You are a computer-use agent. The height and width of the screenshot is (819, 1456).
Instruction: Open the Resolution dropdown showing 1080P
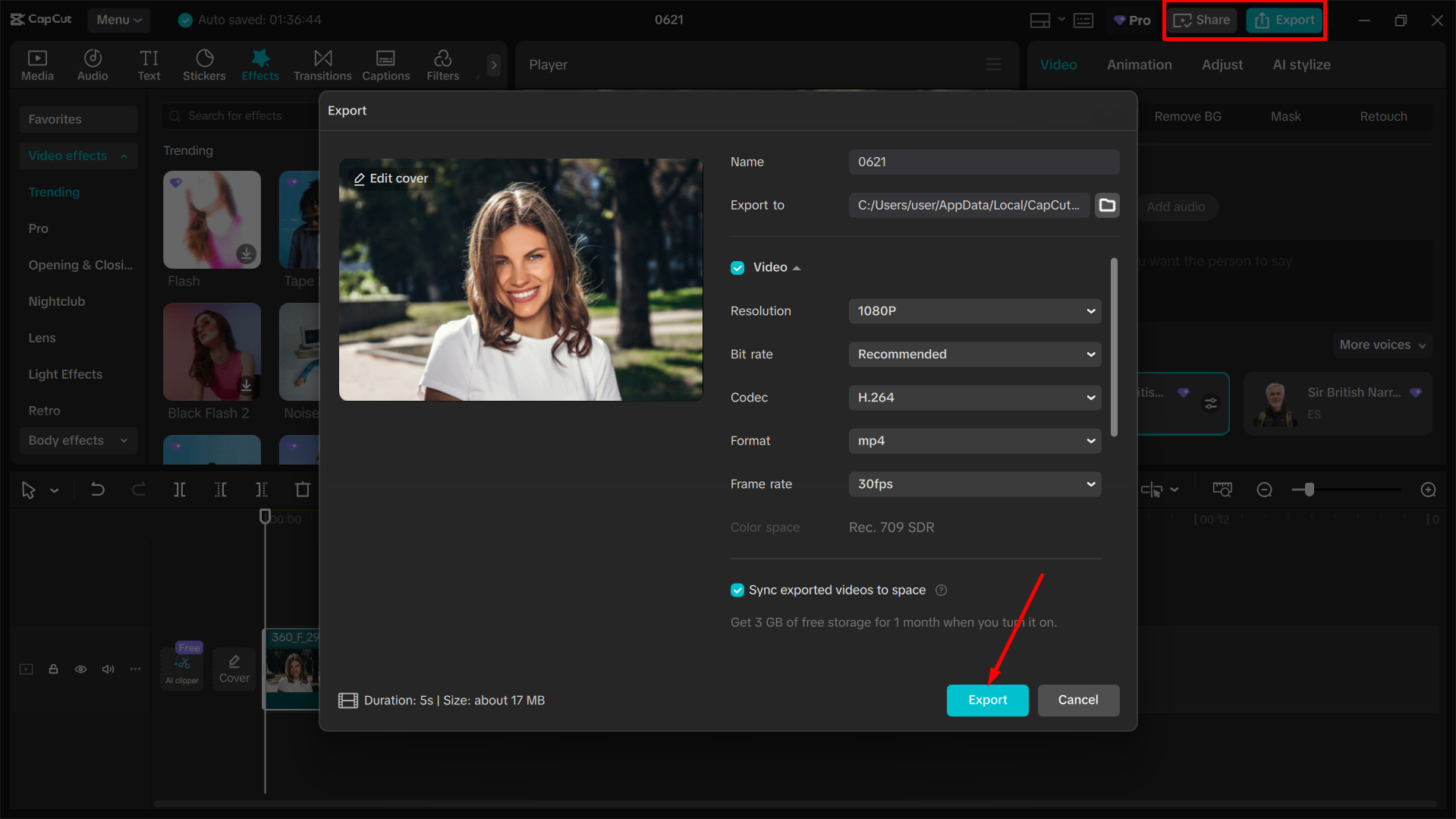tap(974, 311)
